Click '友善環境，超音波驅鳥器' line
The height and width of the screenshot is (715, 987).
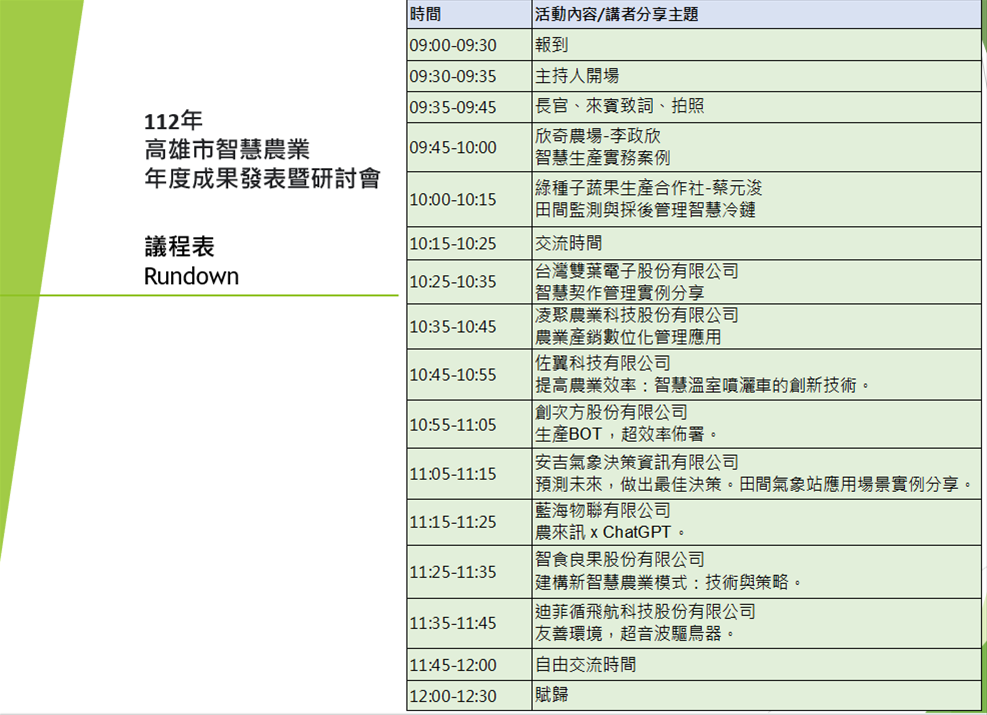[x=634, y=634]
